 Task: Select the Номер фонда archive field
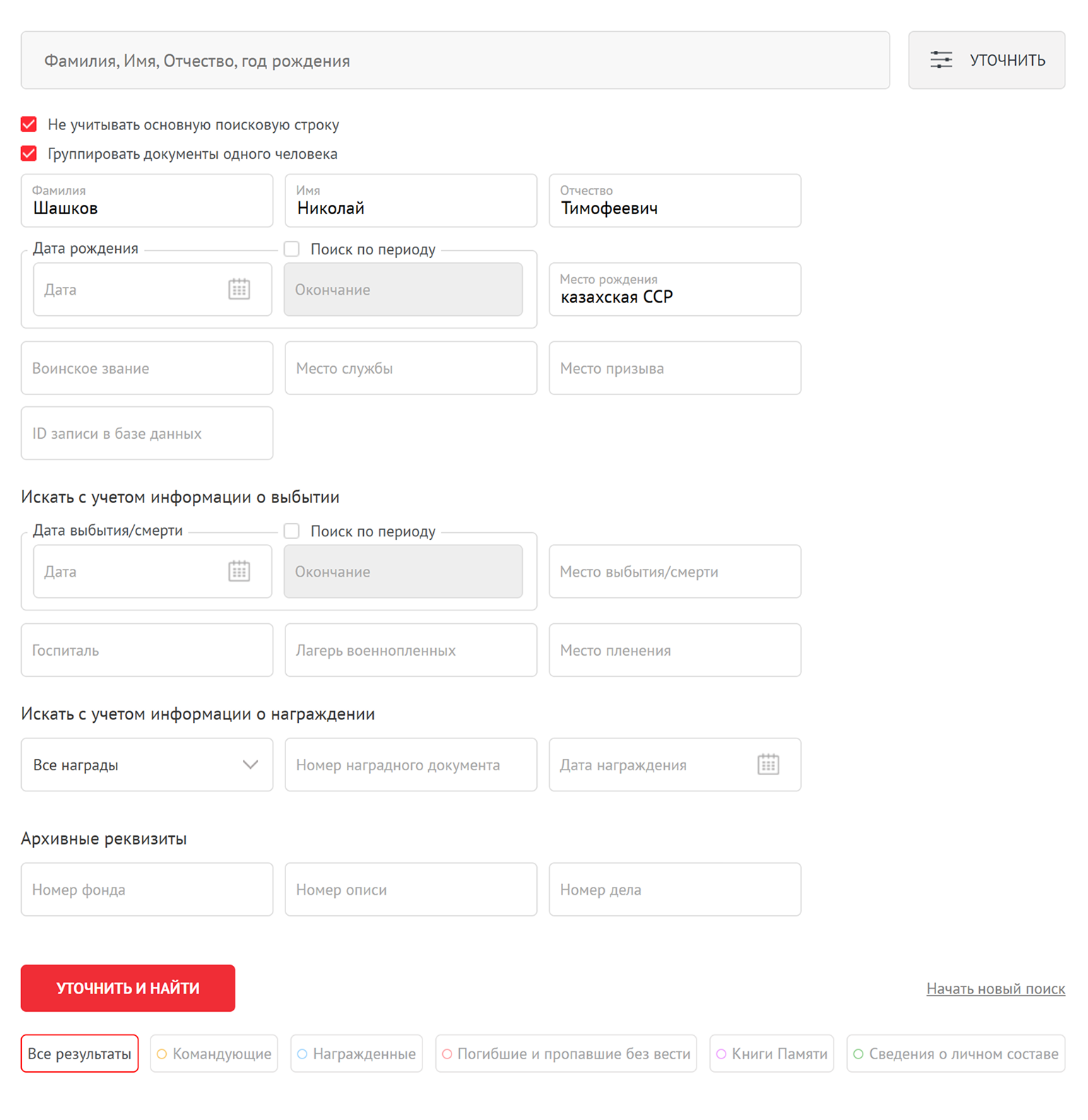(147, 890)
